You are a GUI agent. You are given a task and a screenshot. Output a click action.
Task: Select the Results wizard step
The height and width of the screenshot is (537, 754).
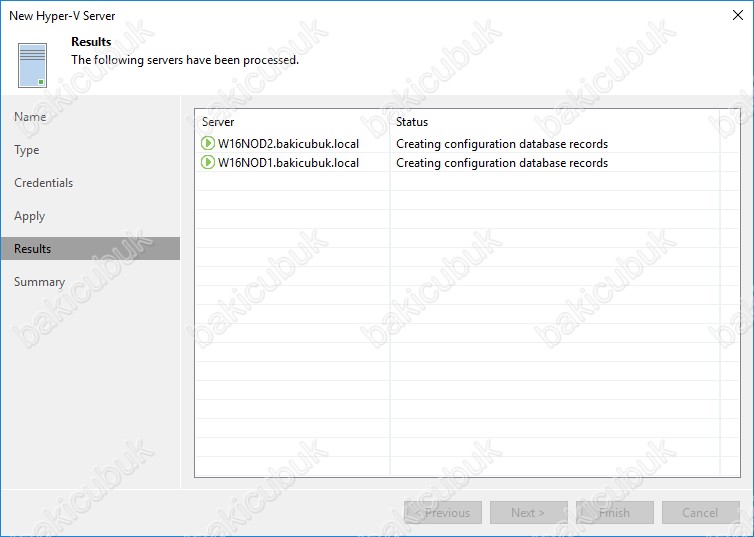(x=90, y=249)
